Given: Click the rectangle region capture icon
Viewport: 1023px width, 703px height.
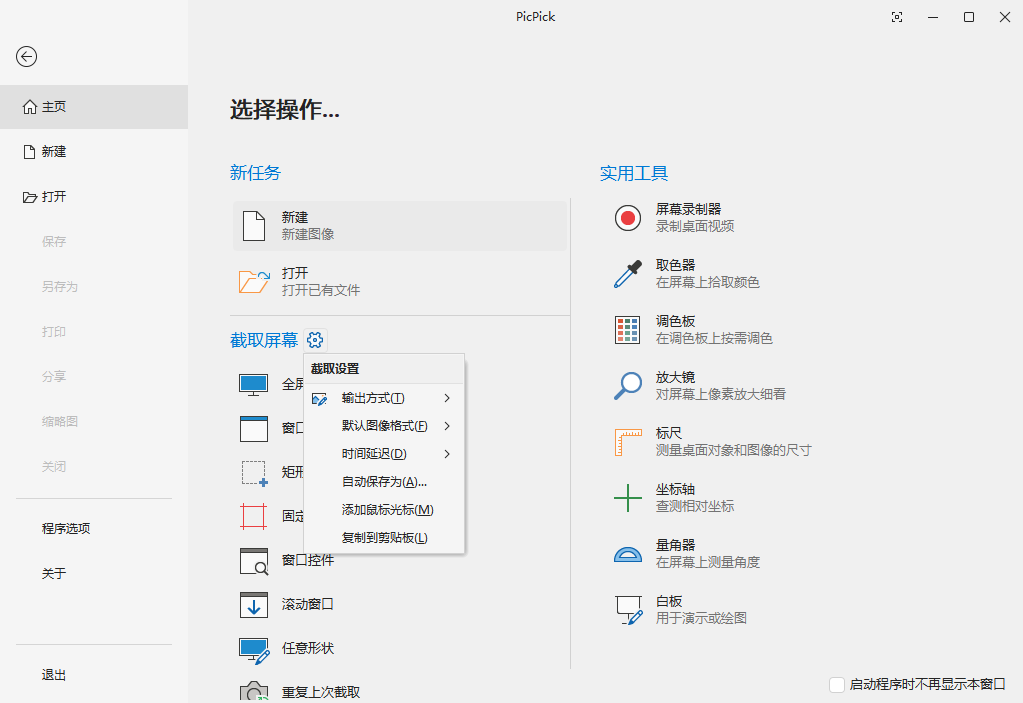Looking at the screenshot, I should (x=254, y=473).
